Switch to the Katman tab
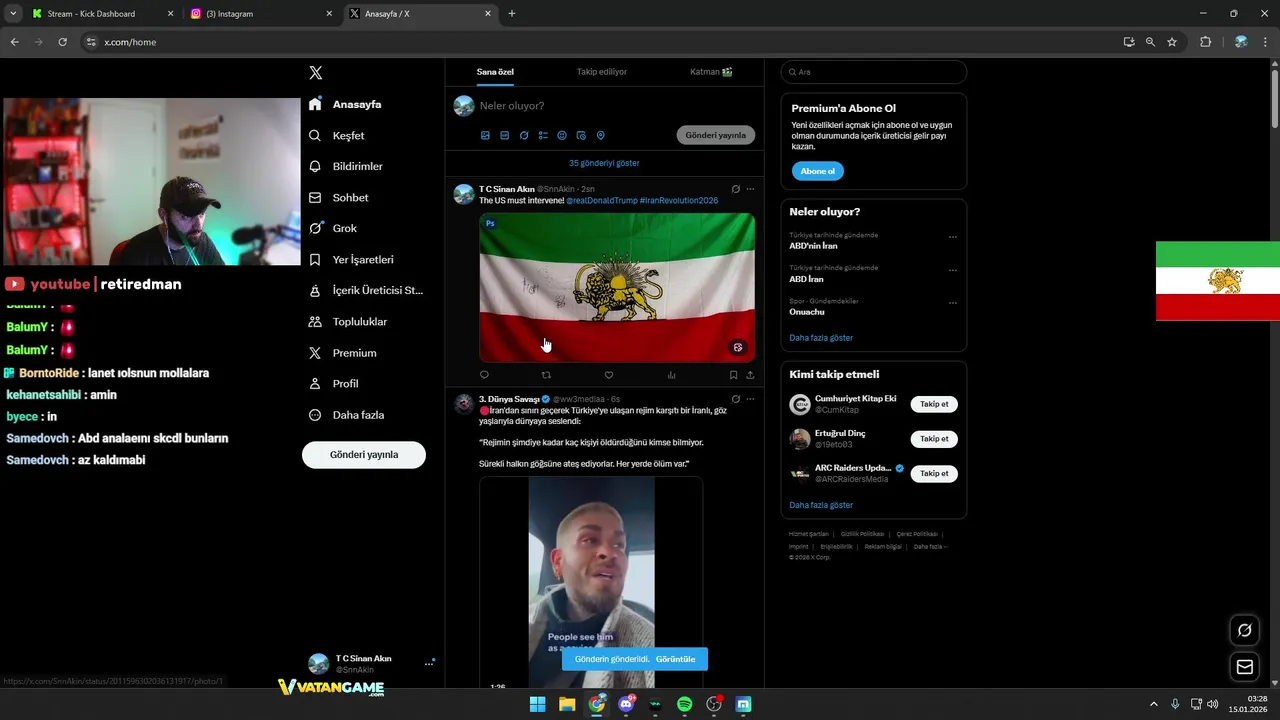Screen dimensions: 1280x720 click(711, 72)
